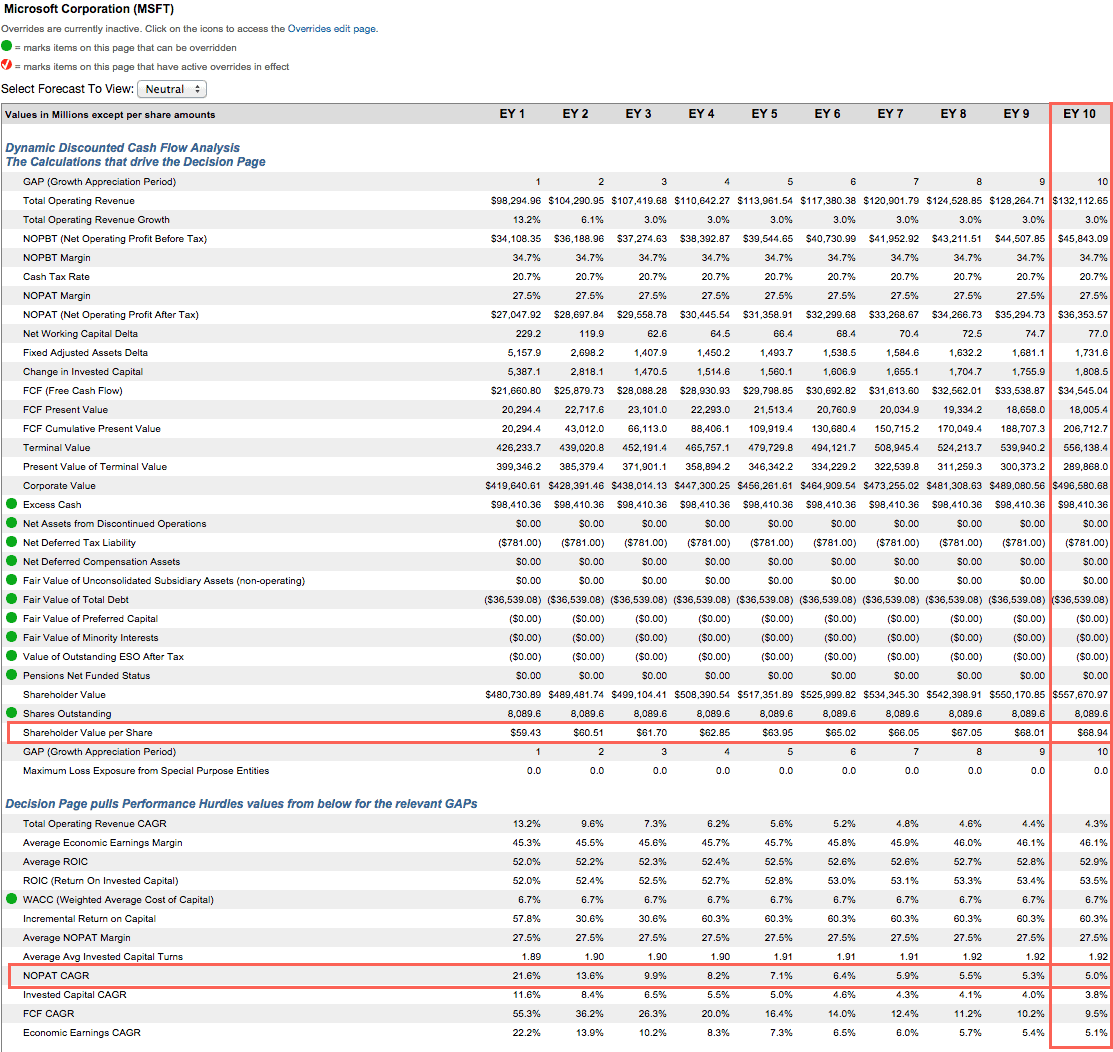The width and height of the screenshot is (1113, 1052).
Task: Select the Maximum Loss Exposure row label
Action: coord(146,770)
